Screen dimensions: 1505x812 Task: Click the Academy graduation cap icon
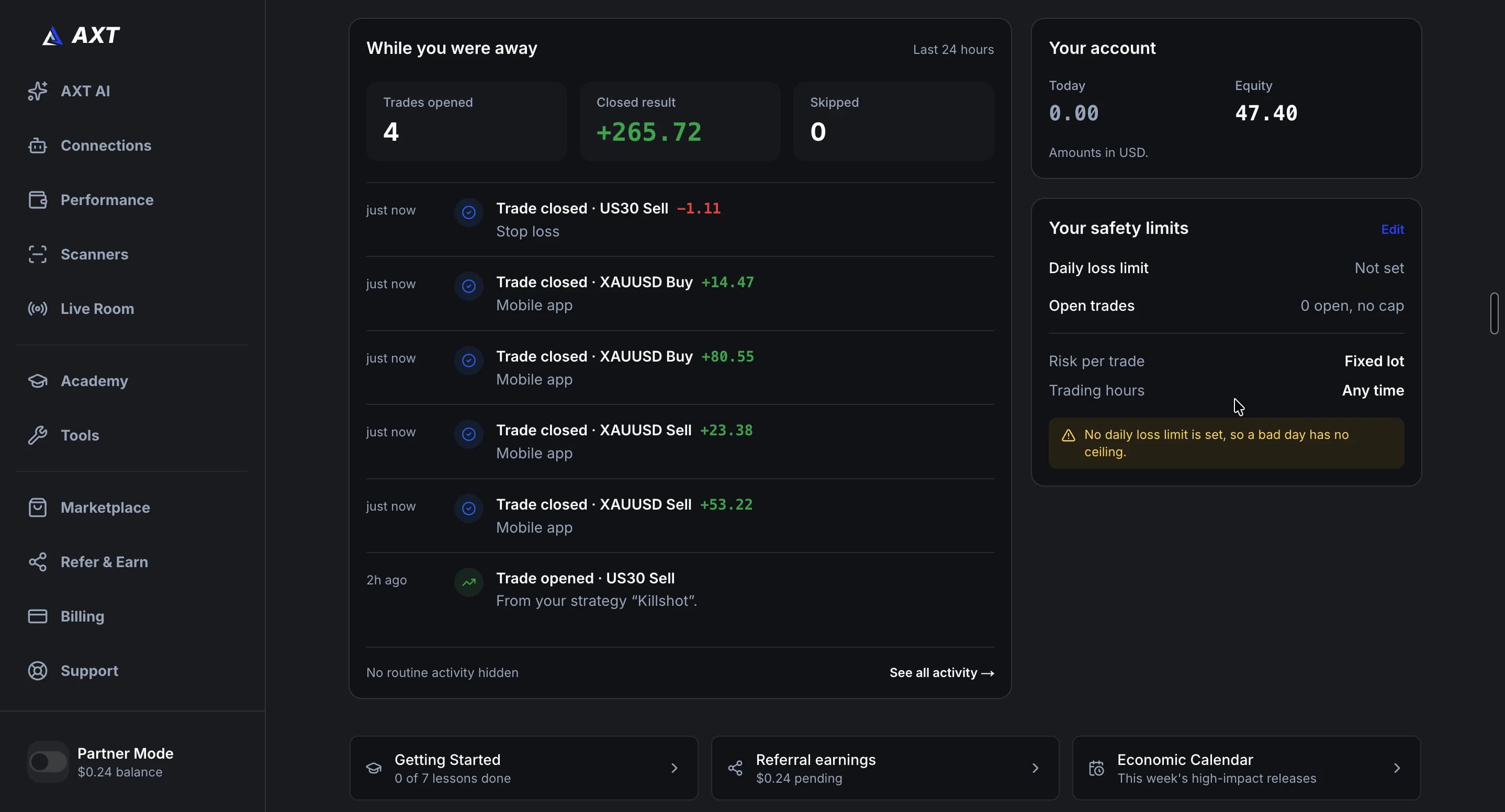(38, 381)
